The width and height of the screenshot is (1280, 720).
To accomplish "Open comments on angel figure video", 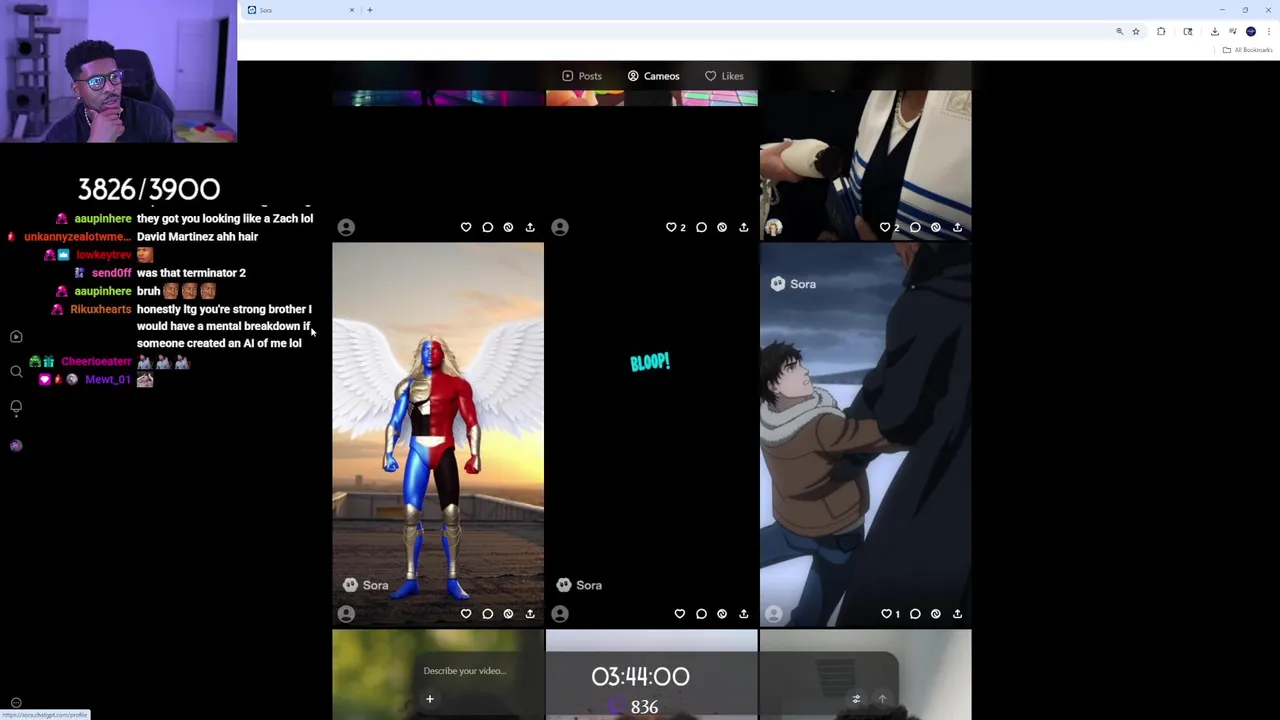I will tap(487, 614).
